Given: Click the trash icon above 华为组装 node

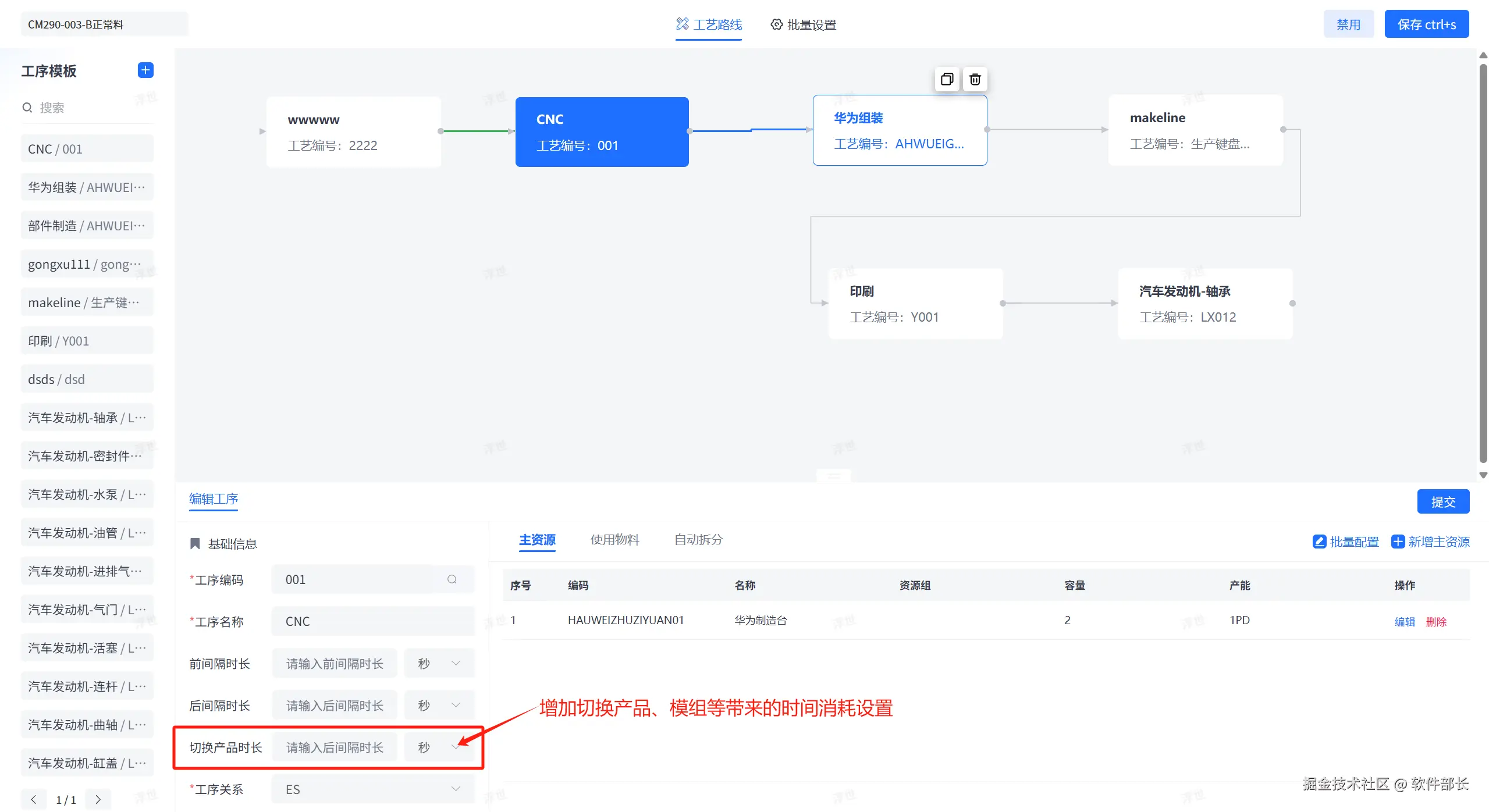Looking at the screenshot, I should (x=975, y=79).
